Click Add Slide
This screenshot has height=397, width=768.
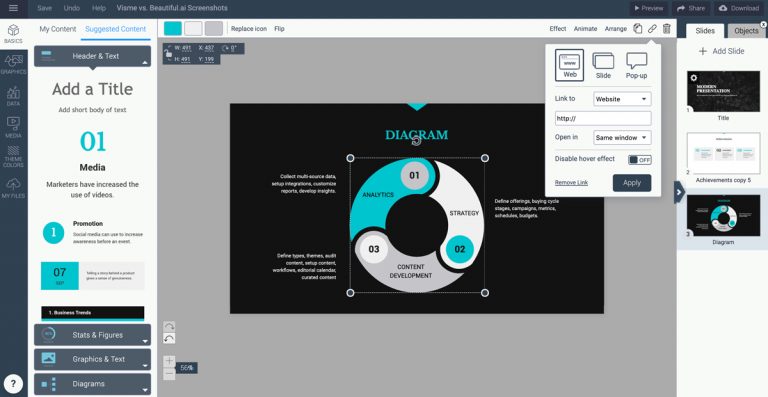pos(721,51)
